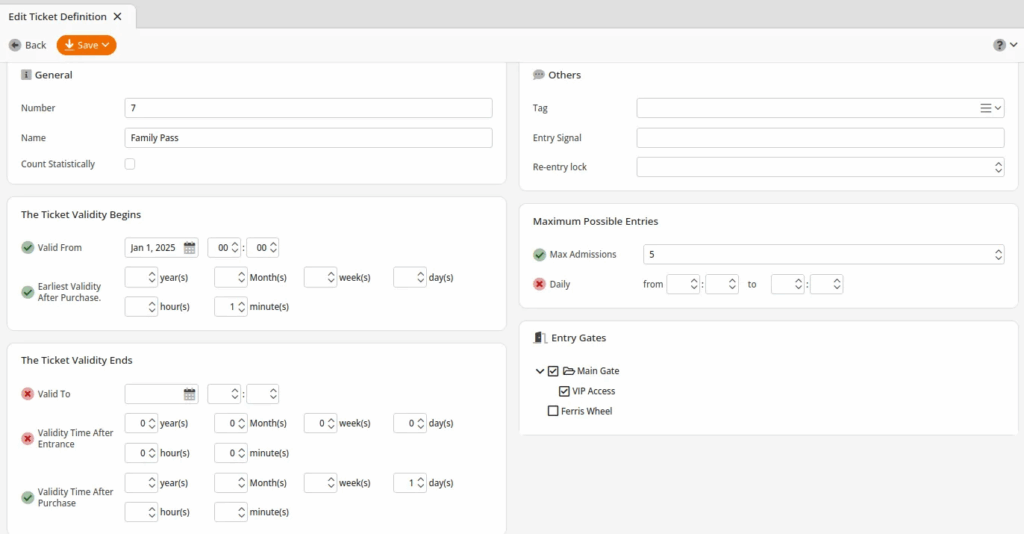Adjust Validity After Entrance week(s) stepper

click(x=331, y=424)
